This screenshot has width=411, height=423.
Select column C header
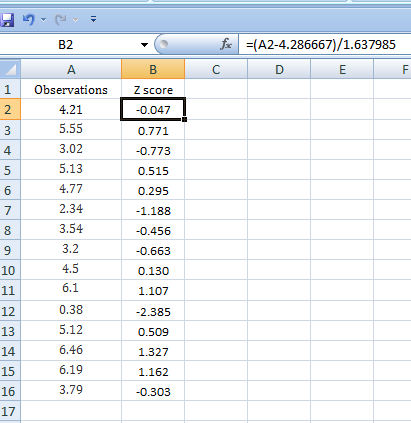[216, 69]
